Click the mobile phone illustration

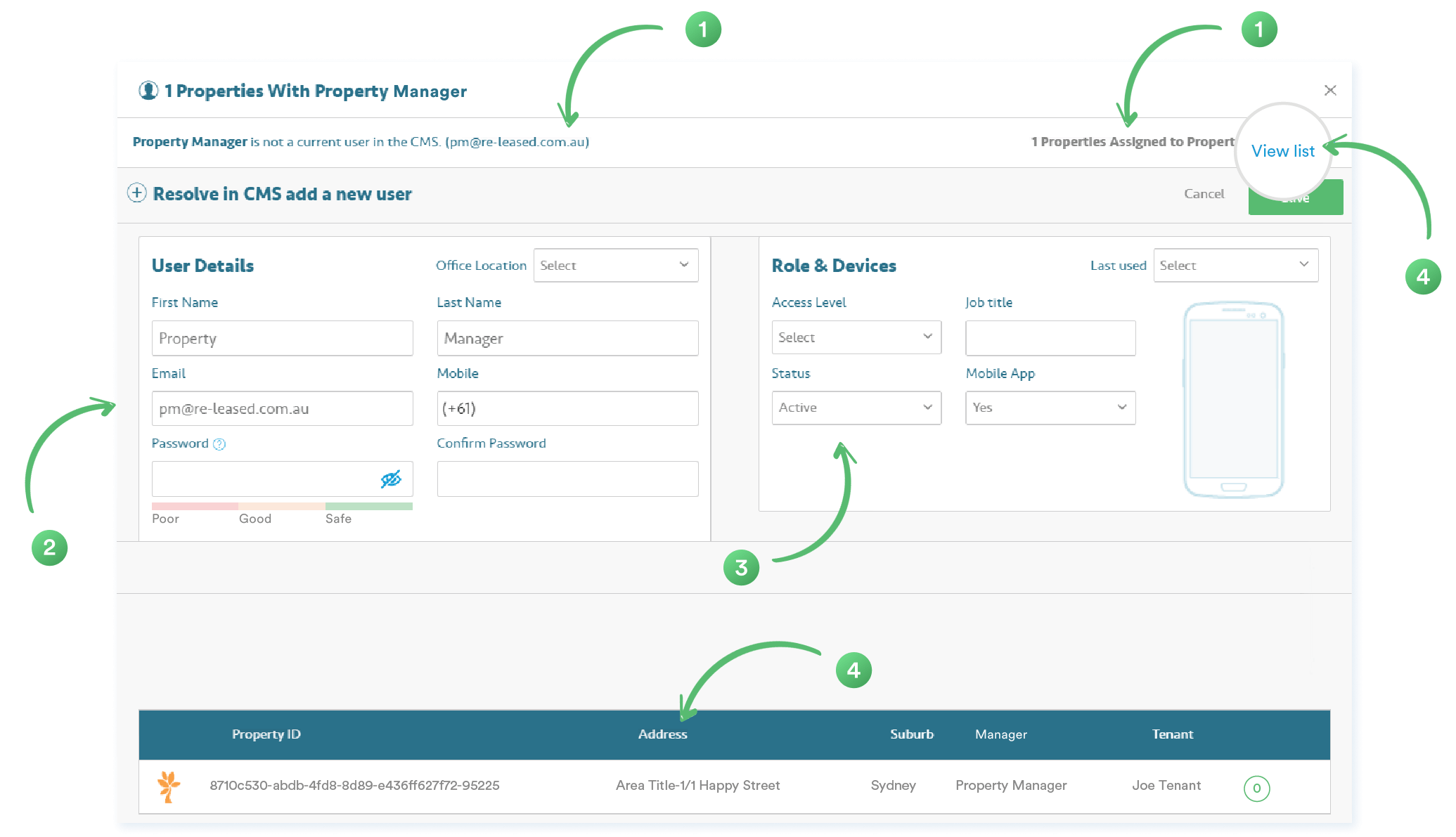[1234, 400]
